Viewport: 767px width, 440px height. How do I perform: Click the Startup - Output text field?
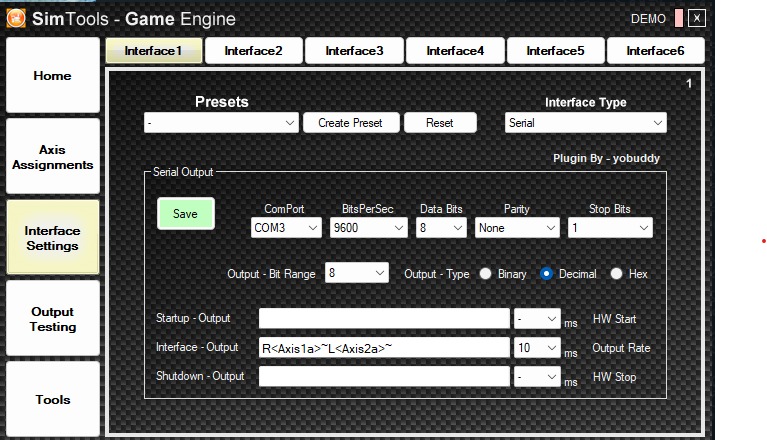(x=384, y=318)
